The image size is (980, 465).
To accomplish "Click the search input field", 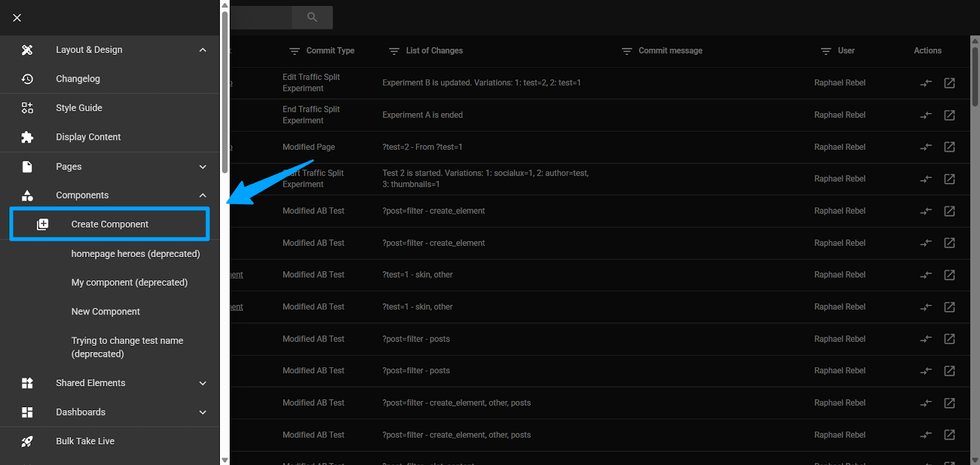I will [261, 18].
